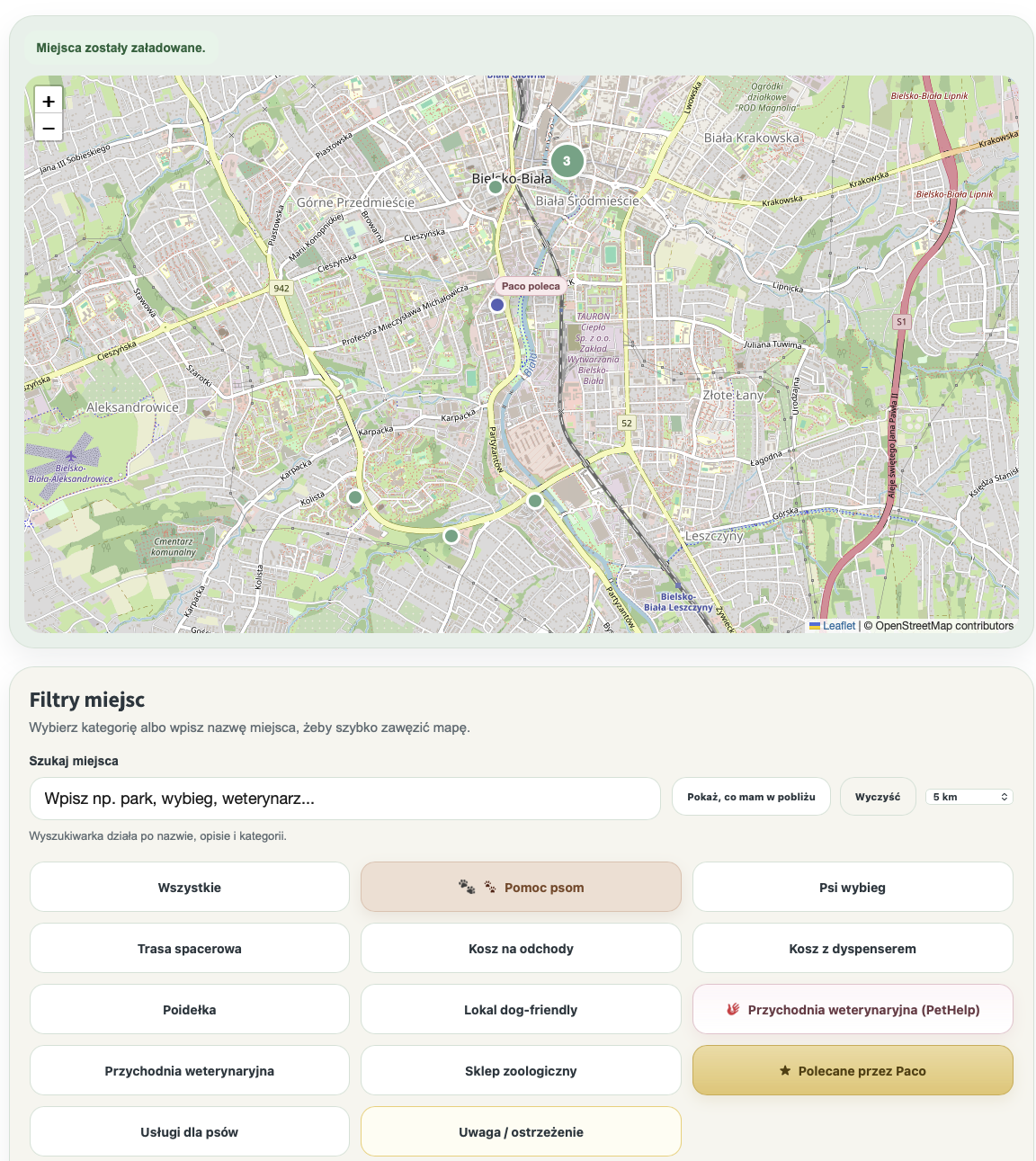The image size is (1036, 1161).
Task: Select the Kosz na odchody filter
Action: point(521,949)
